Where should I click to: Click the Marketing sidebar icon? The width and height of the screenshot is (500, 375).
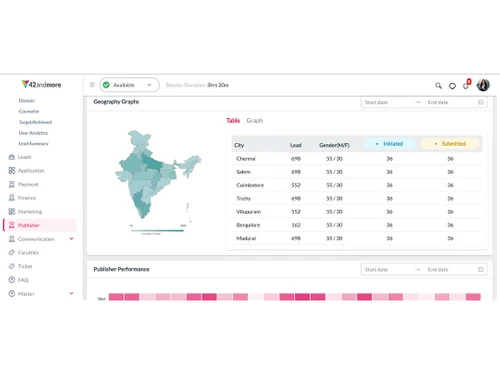[x=12, y=212]
